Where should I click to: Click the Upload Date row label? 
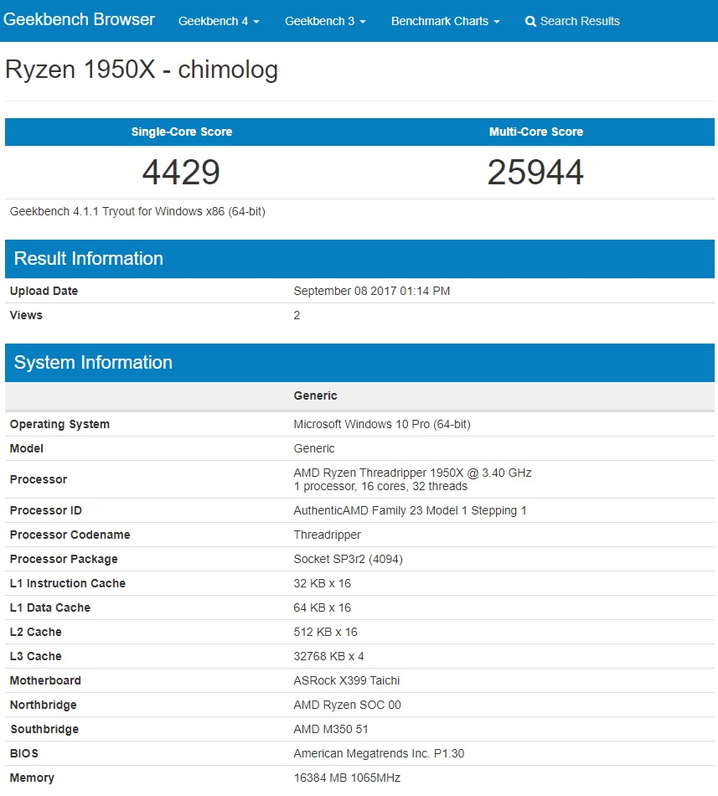tap(44, 291)
